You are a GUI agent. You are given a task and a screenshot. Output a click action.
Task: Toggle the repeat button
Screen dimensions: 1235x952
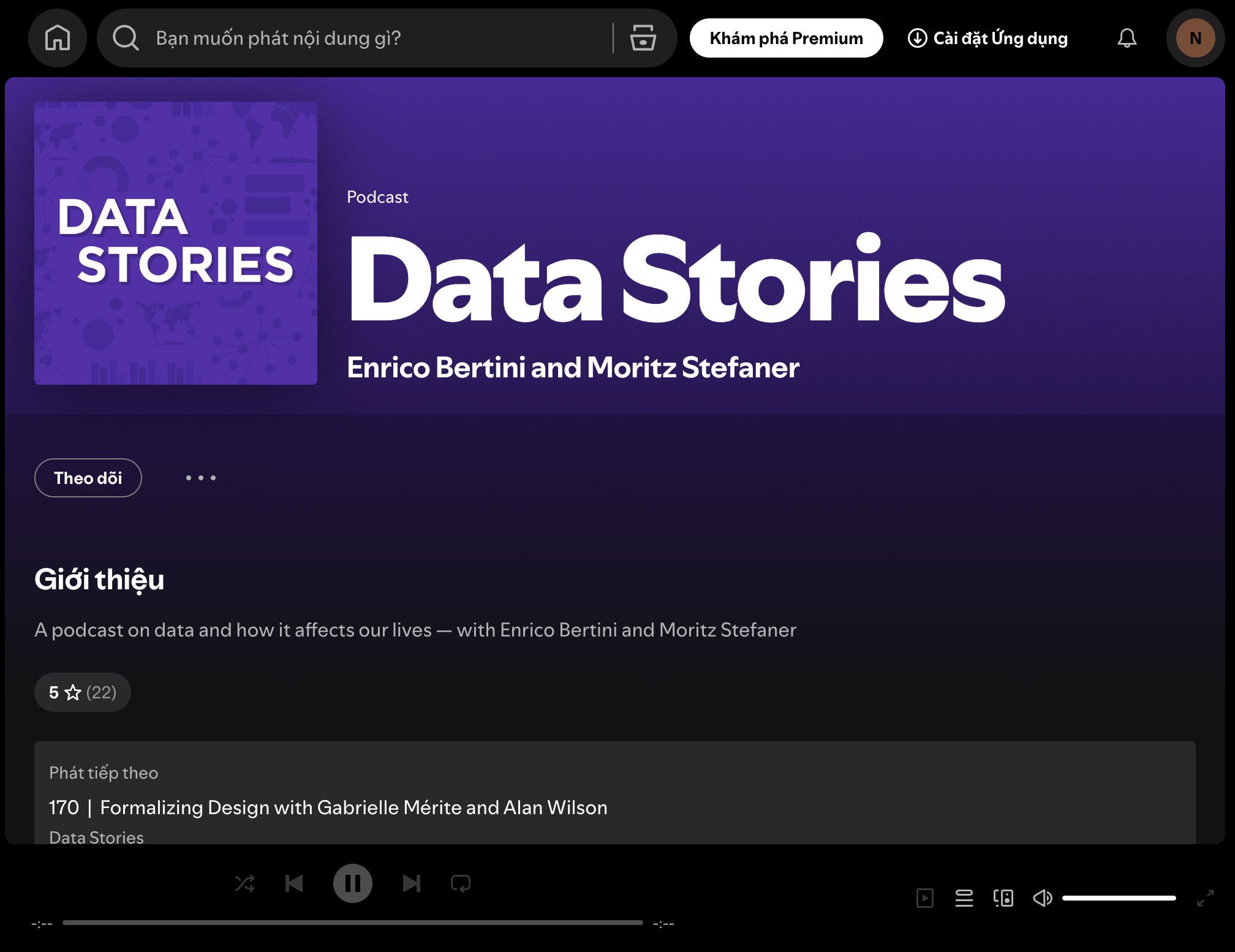point(461,883)
